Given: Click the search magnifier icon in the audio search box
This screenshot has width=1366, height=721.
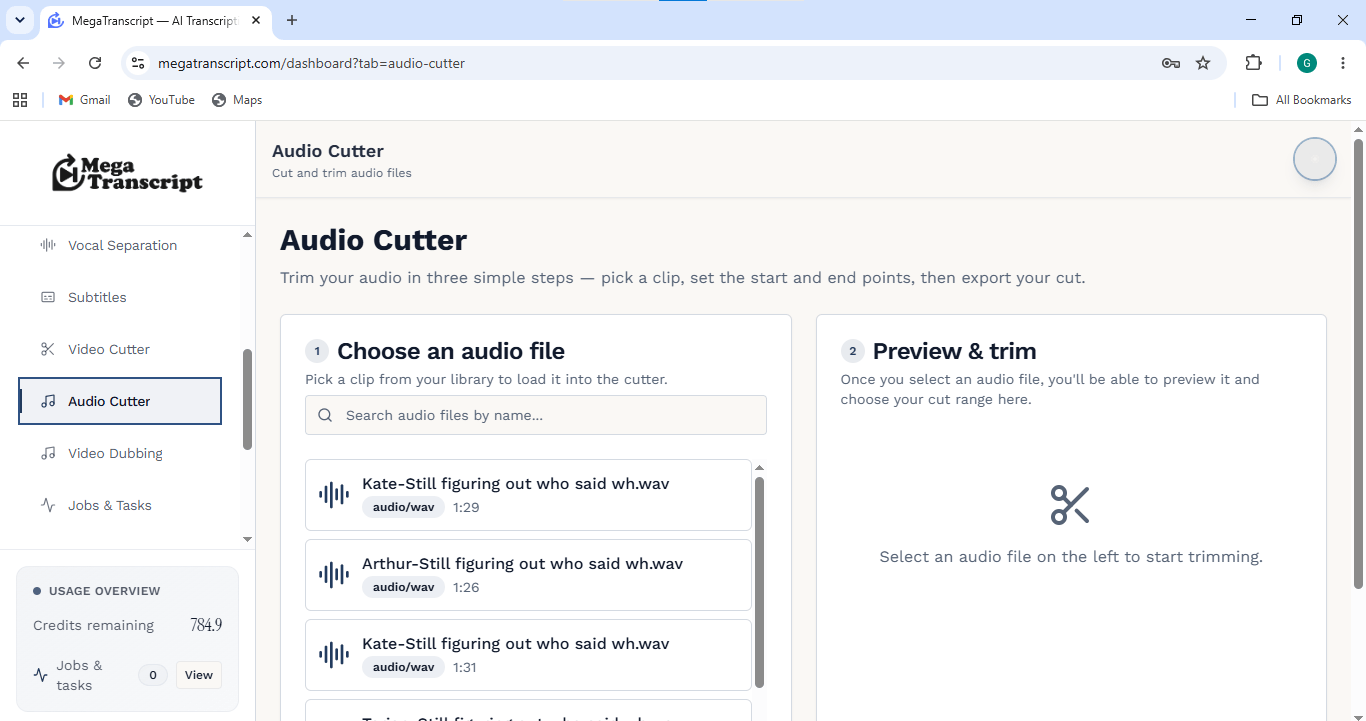Looking at the screenshot, I should (x=325, y=415).
